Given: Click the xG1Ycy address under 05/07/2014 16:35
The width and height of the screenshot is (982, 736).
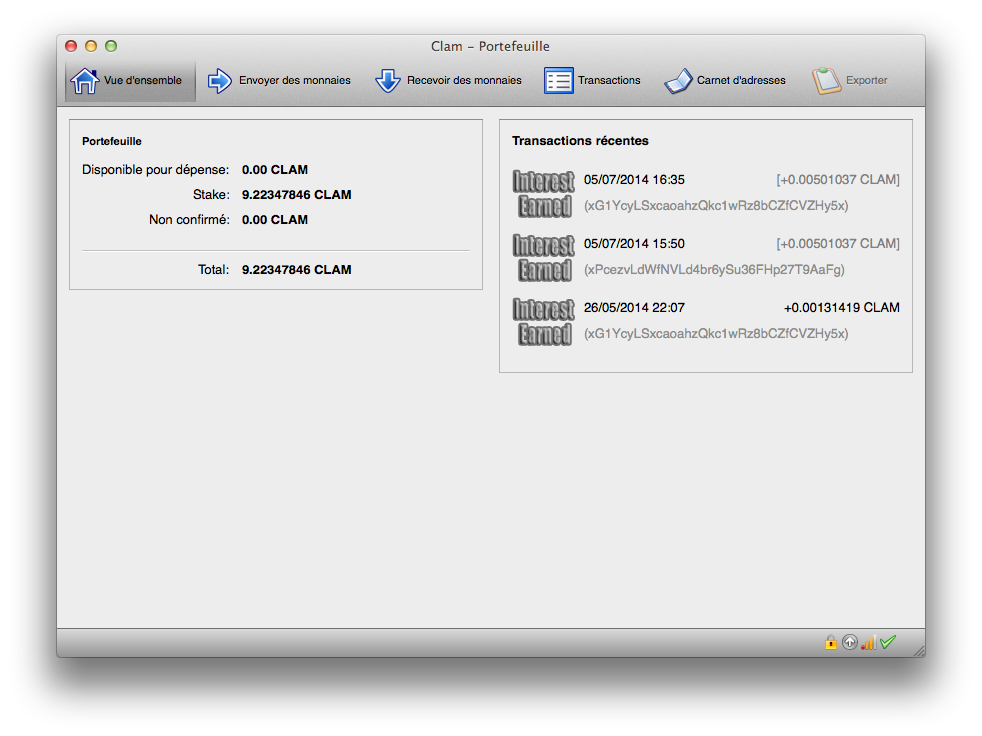Looking at the screenshot, I should tap(716, 205).
